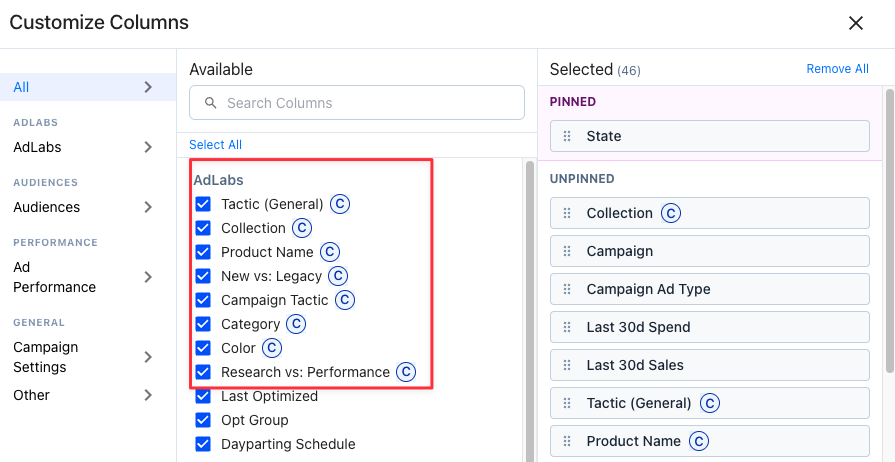This screenshot has height=462, width=895.
Task: Click the drag handle for selected Product Name
Action: pyautogui.click(x=567, y=441)
